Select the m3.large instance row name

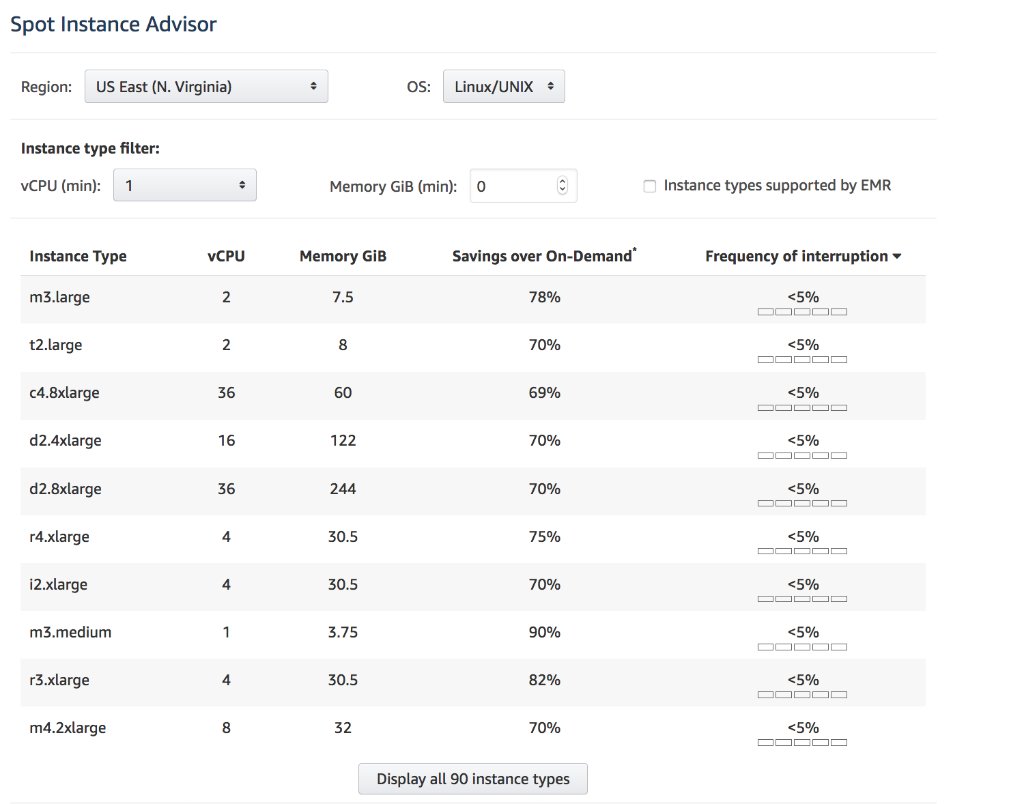59,297
